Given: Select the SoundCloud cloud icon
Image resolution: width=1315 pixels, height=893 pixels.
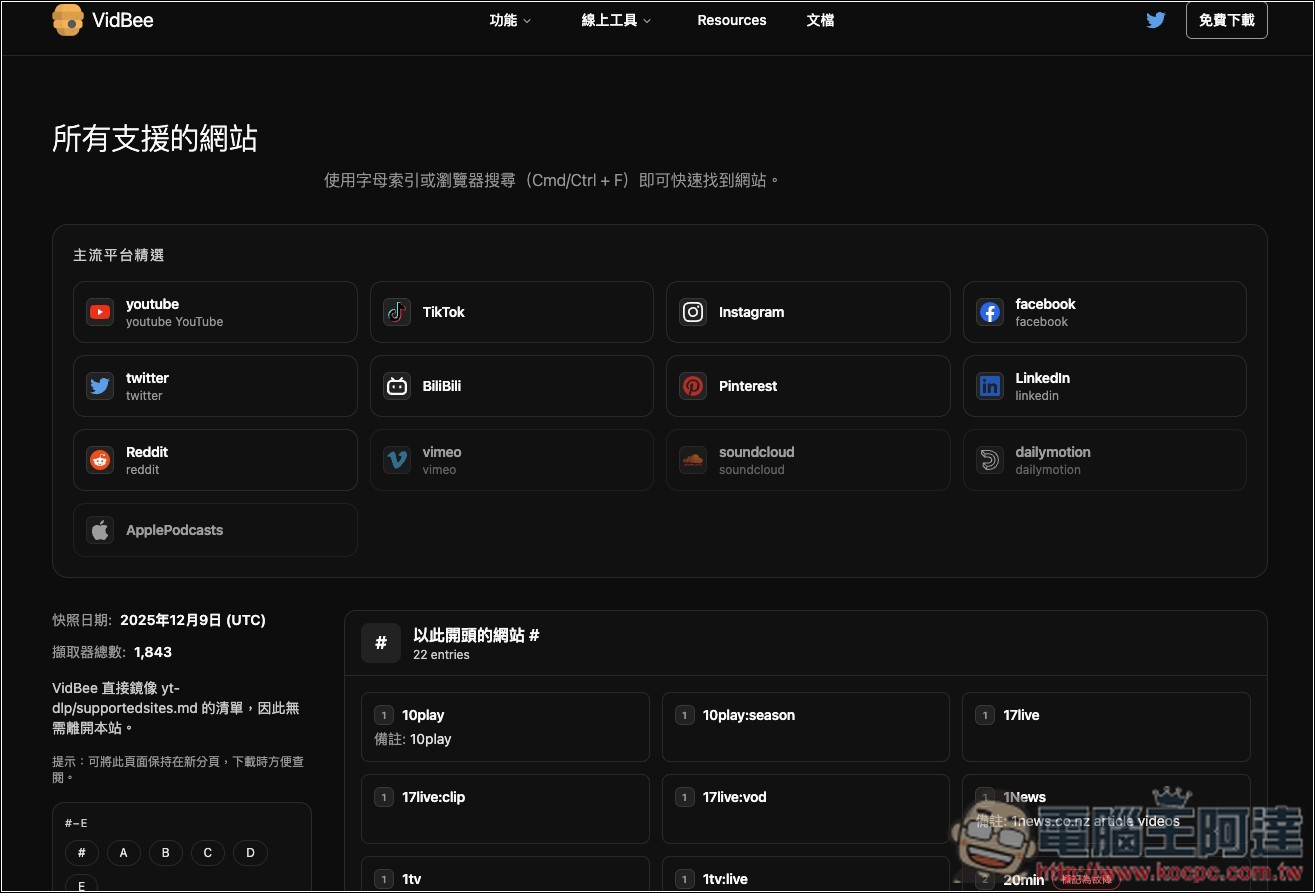Looking at the screenshot, I should (x=693, y=460).
